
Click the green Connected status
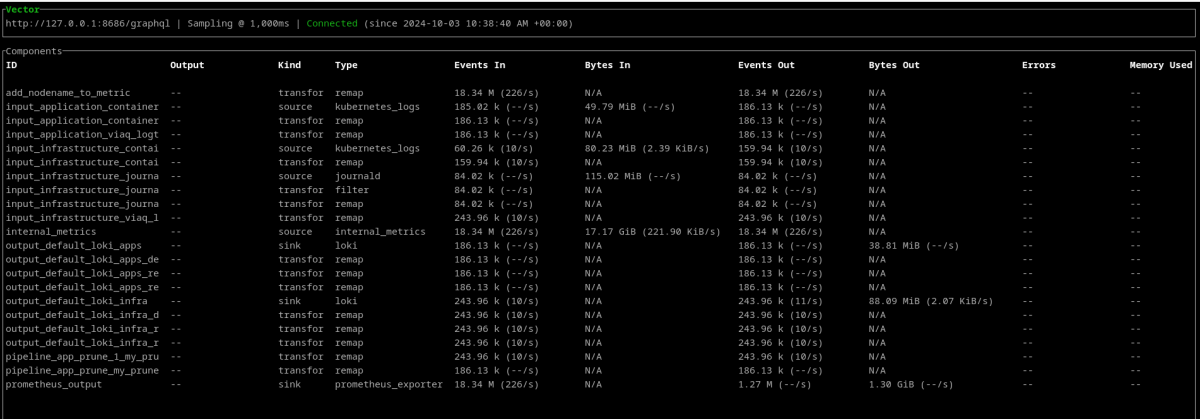coord(334,22)
